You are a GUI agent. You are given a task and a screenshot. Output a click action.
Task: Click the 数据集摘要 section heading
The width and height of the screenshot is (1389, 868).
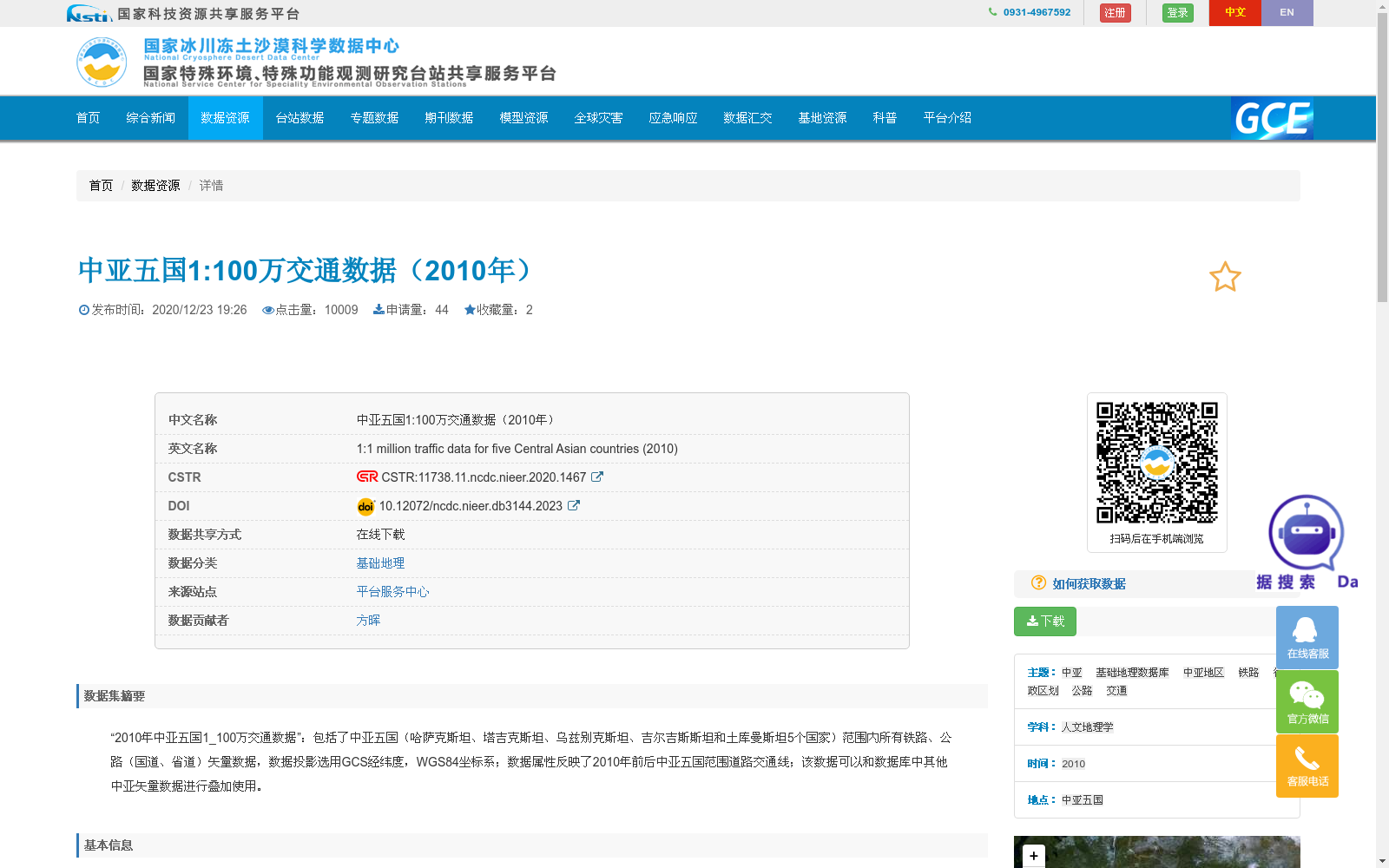pyautogui.click(x=115, y=696)
